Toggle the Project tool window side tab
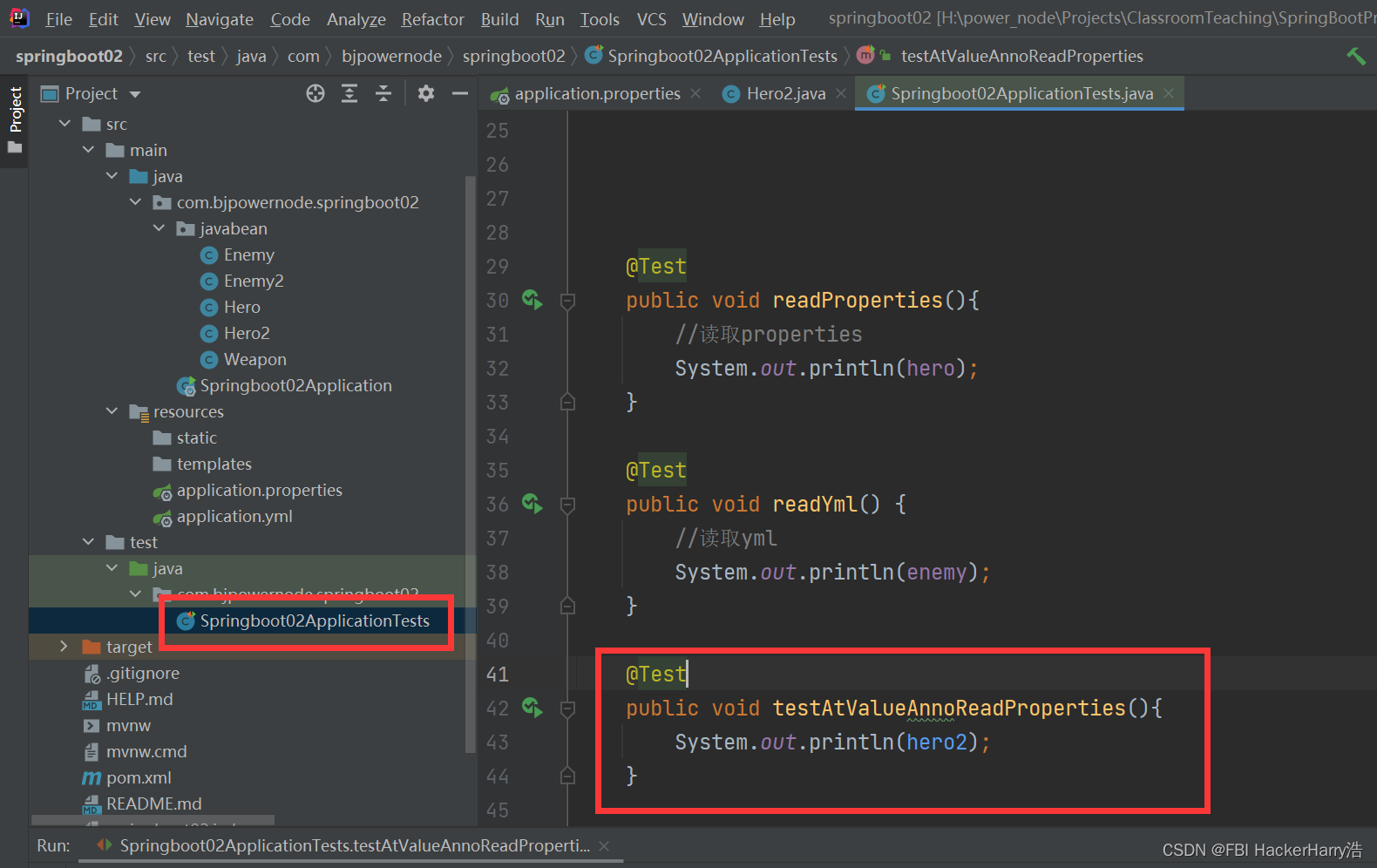Screen dimensions: 1377x868 click(x=15, y=120)
